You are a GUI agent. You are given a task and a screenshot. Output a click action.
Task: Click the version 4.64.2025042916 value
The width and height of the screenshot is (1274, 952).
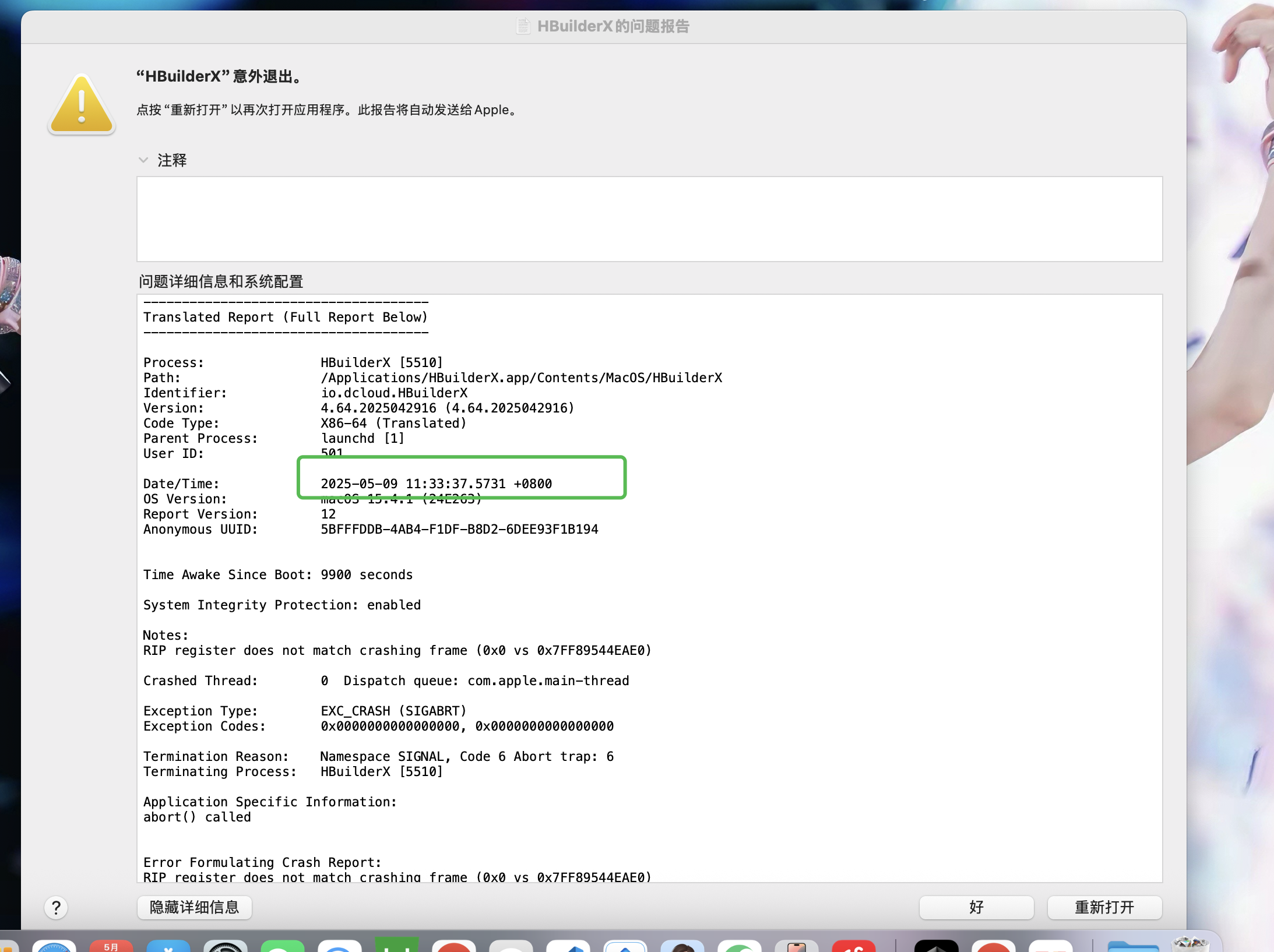click(x=447, y=408)
